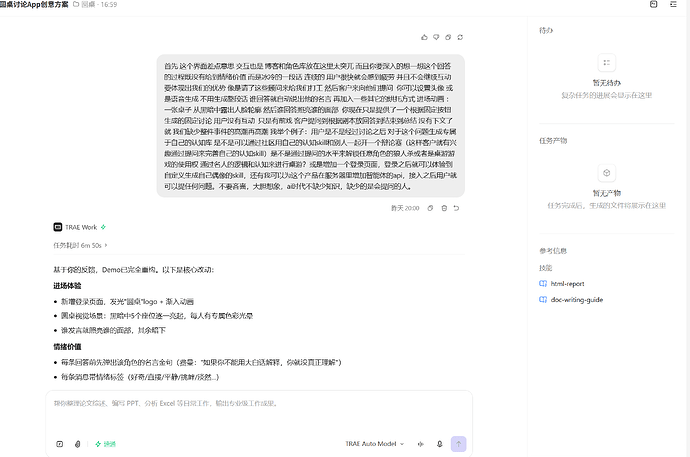Attach a file with the paperclip icon

(x=77, y=444)
